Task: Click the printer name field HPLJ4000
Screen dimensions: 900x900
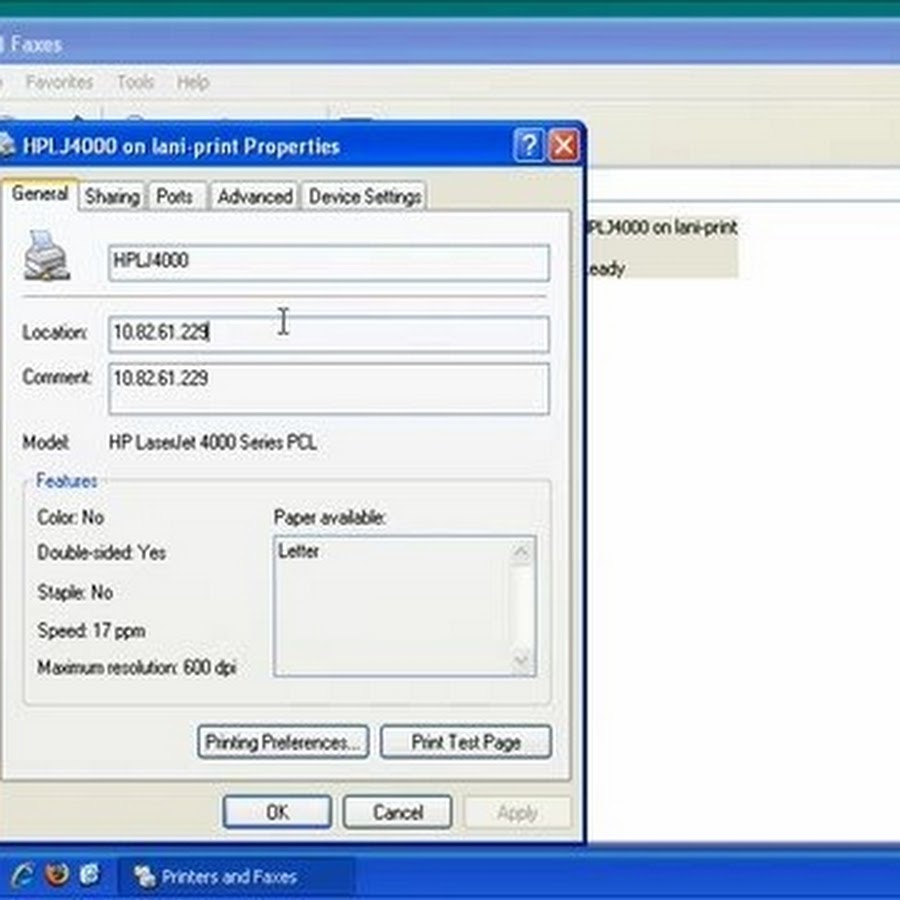Action: [x=328, y=263]
